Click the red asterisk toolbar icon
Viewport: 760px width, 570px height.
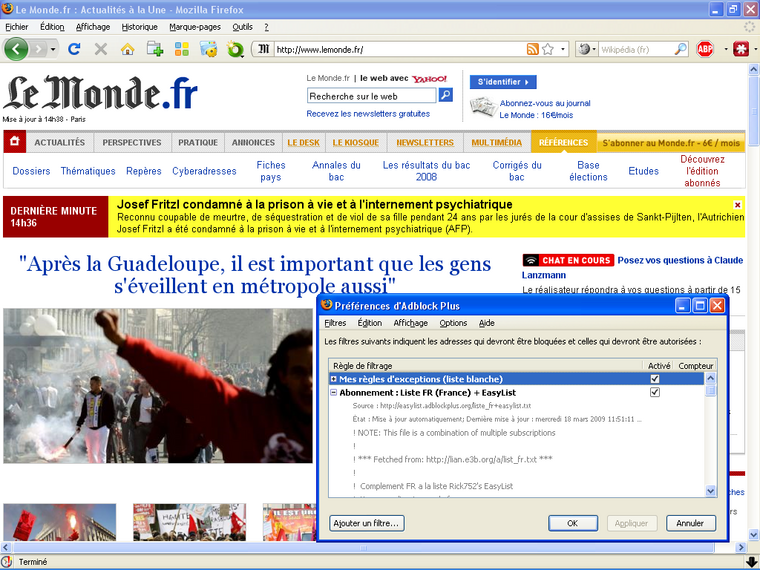point(741,49)
